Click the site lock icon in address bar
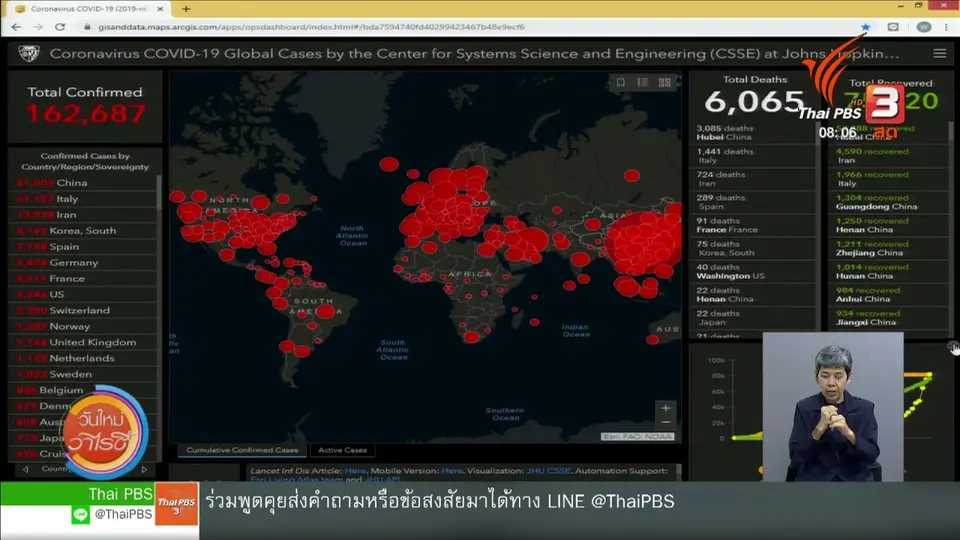Image resolution: width=960 pixels, height=540 pixels. (x=87, y=27)
